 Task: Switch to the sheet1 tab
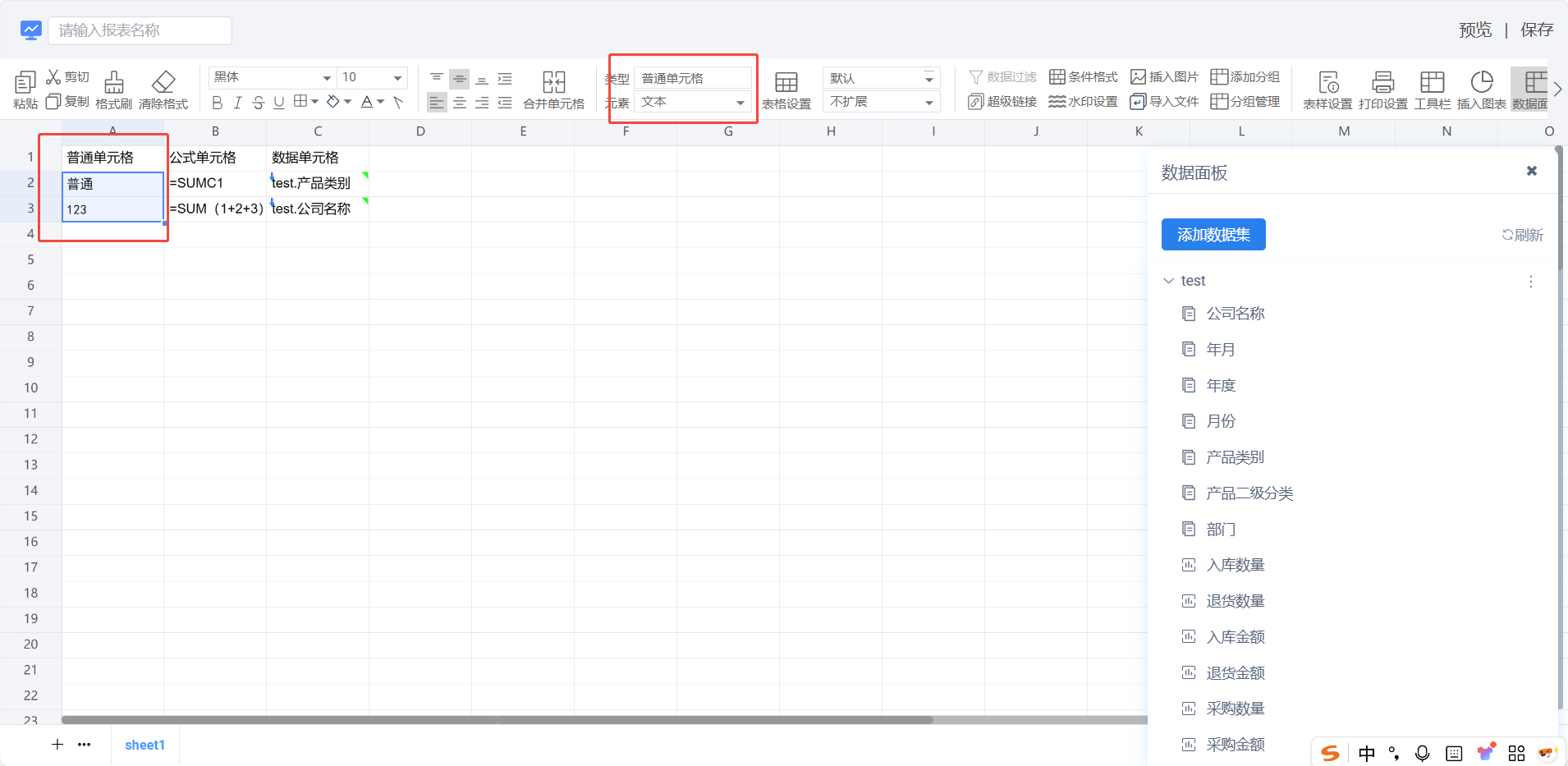144,745
